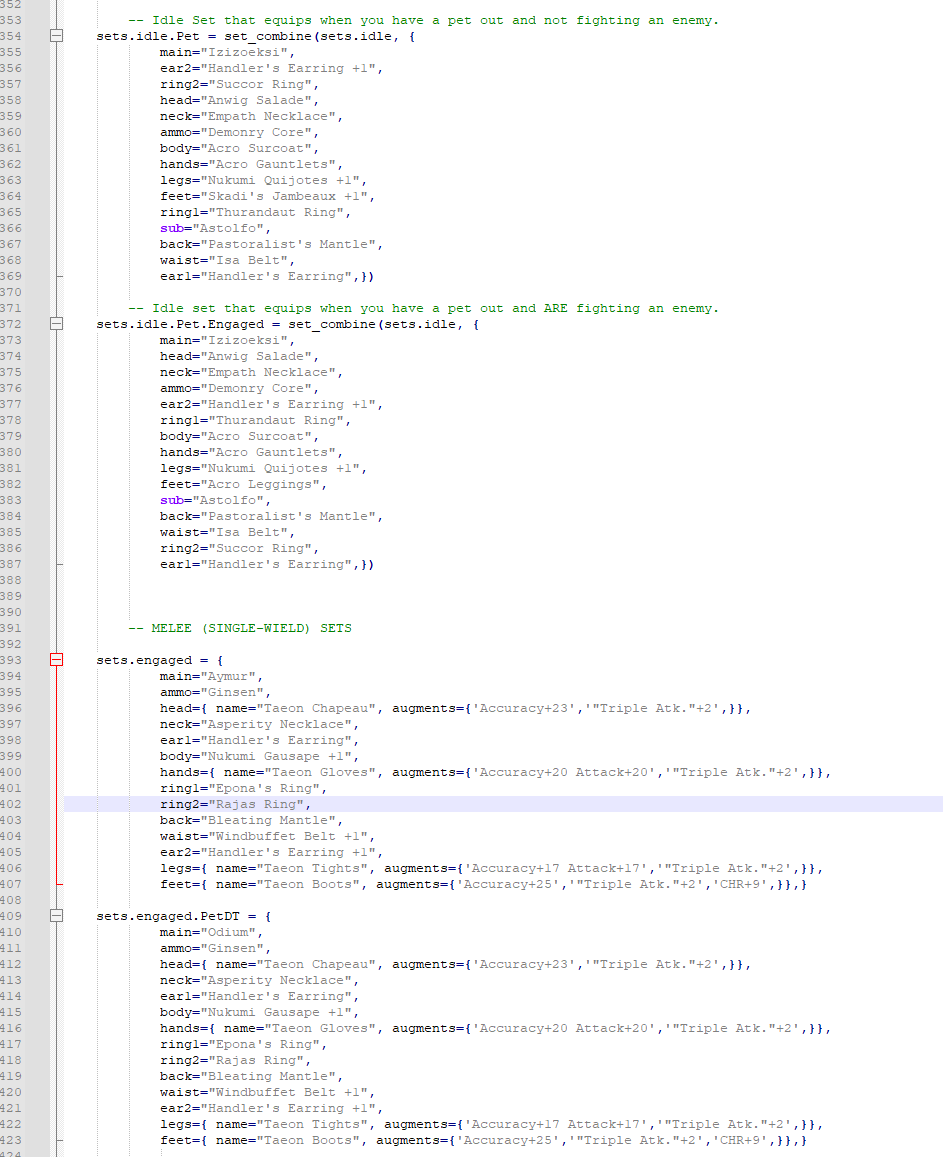Click line number 391 in the margin
Image resolution: width=943 pixels, height=1157 pixels.
pyautogui.click(x=11, y=628)
